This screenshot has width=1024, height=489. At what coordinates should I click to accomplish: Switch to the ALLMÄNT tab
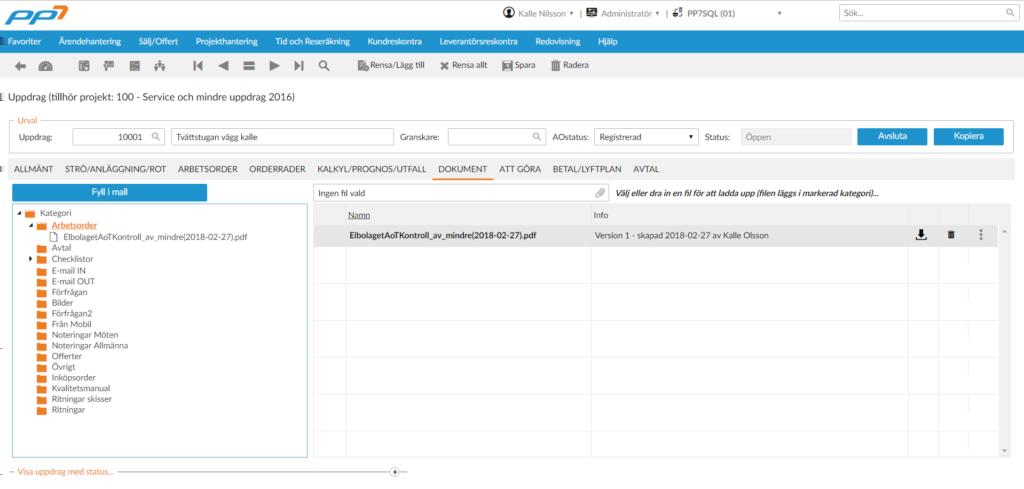point(34,169)
